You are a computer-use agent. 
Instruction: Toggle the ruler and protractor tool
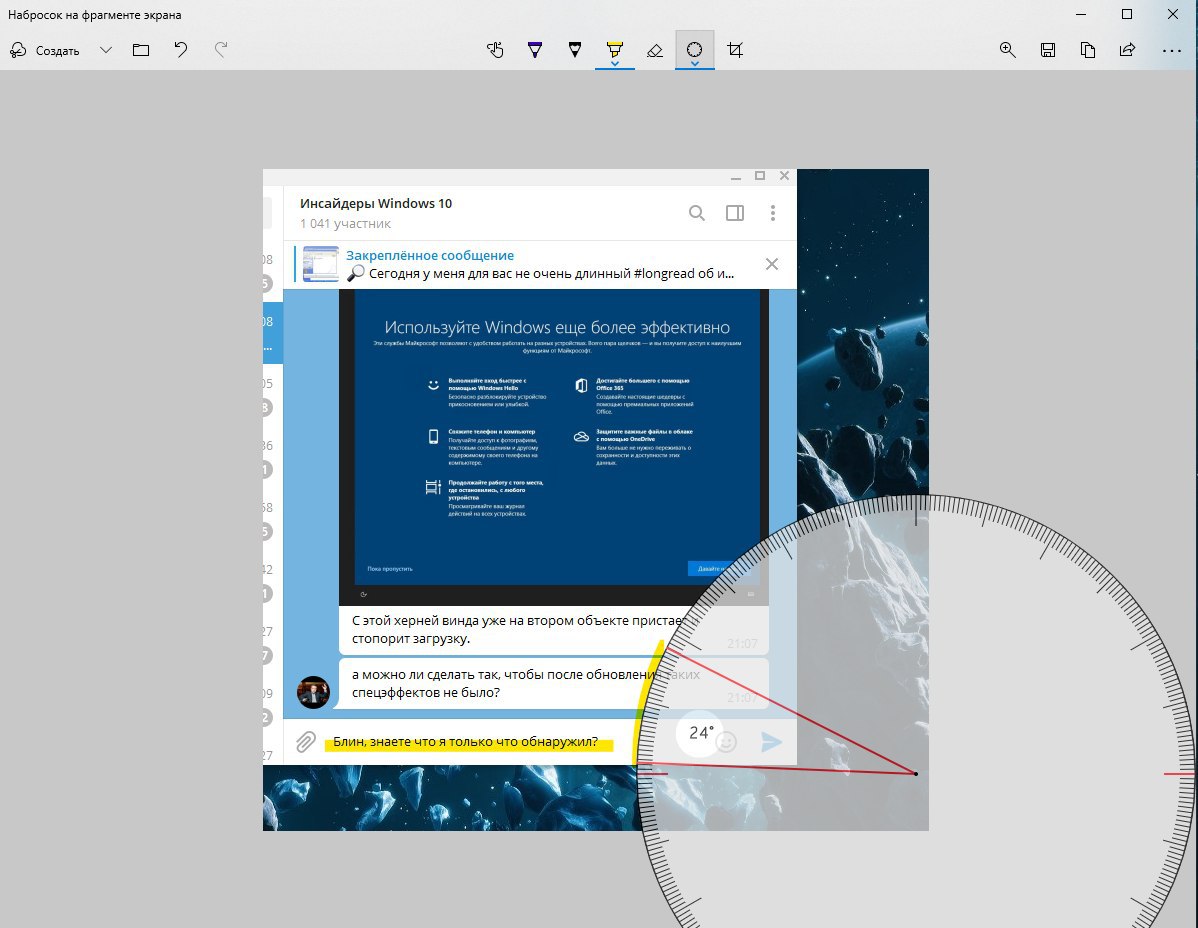695,49
